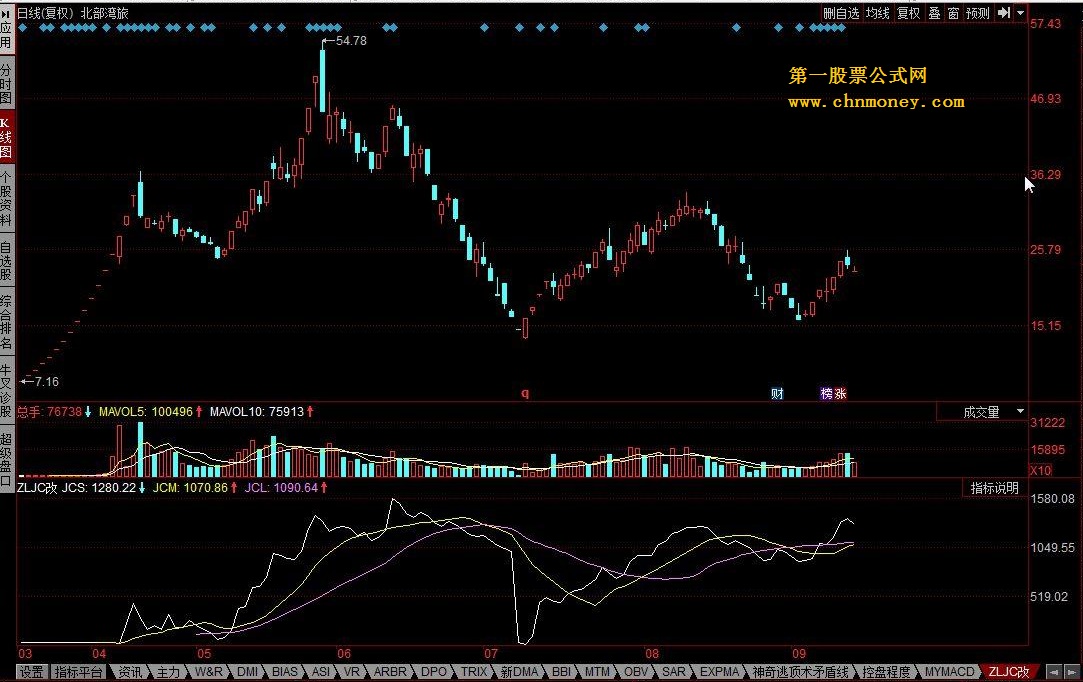
Task: Switch to the SAR indicator tab
Action: pyautogui.click(x=674, y=672)
